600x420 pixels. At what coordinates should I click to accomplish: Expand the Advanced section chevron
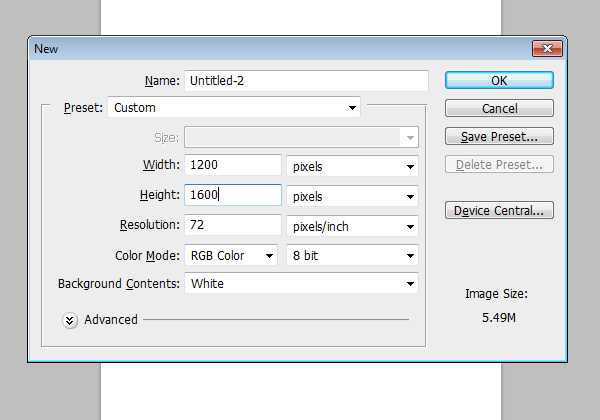tap(70, 320)
